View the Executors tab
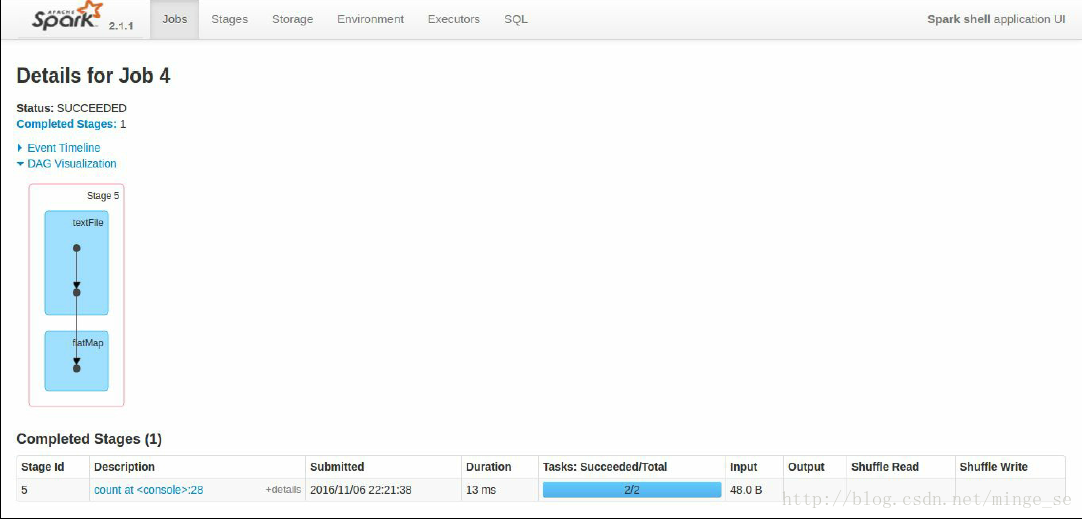The width and height of the screenshot is (1083, 519). click(x=454, y=19)
